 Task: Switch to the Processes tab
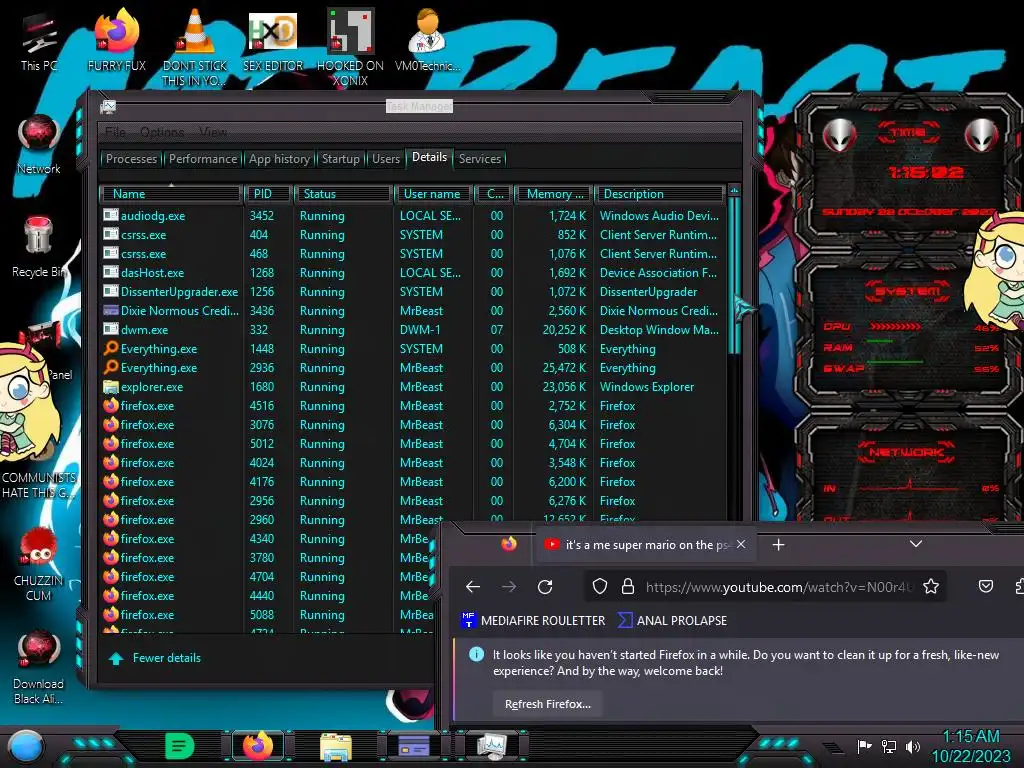point(131,159)
